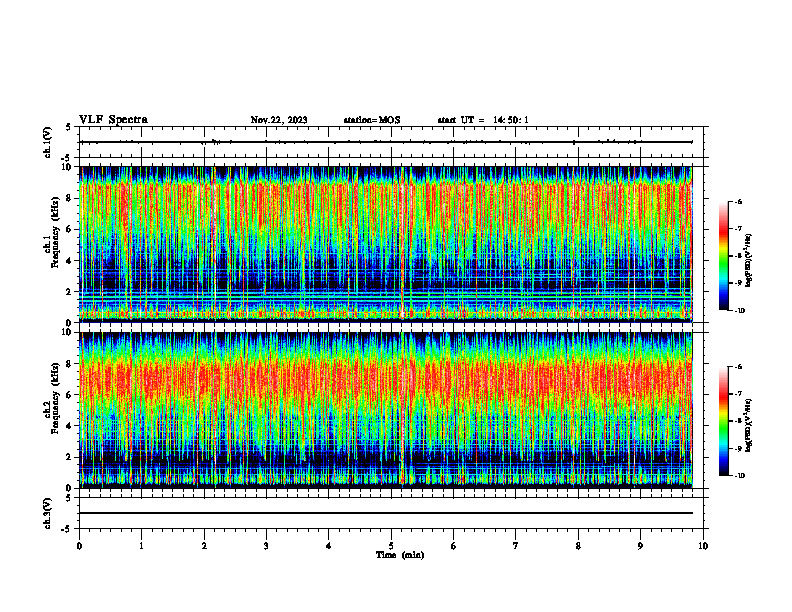Click the 'ch.3(V)' axis label

[x=47, y=513]
